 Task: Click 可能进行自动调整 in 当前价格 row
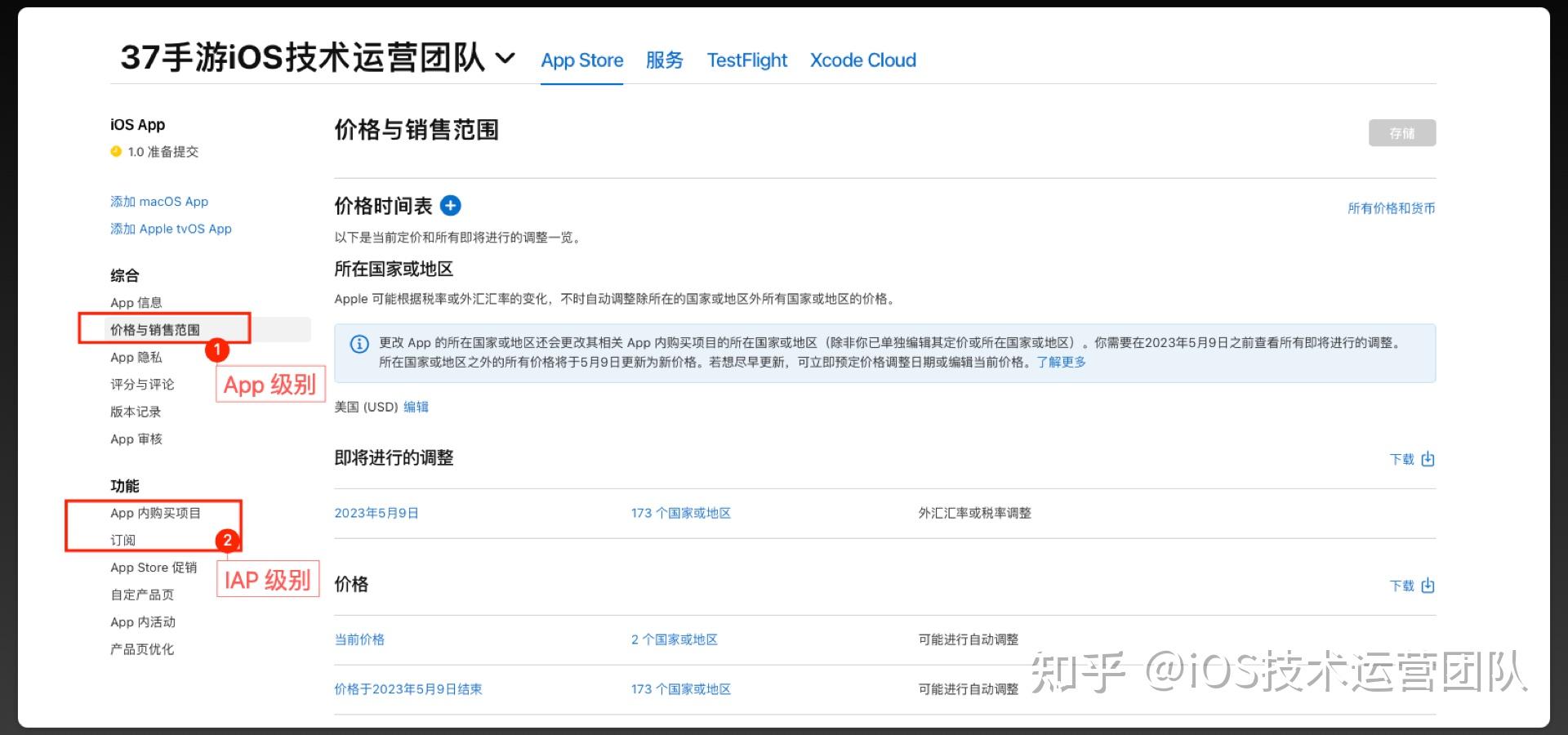coord(968,639)
